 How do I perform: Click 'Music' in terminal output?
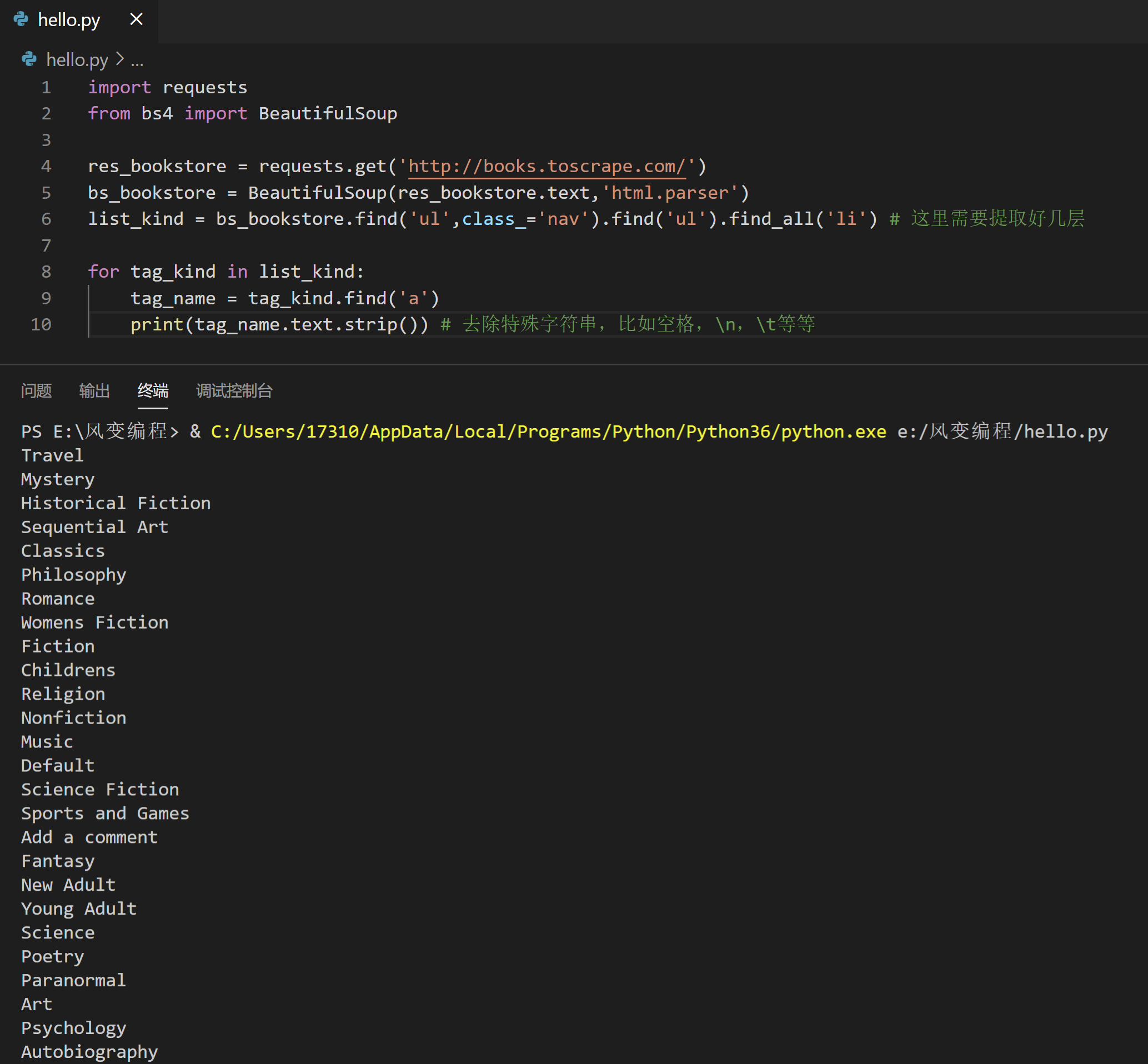tap(47, 741)
